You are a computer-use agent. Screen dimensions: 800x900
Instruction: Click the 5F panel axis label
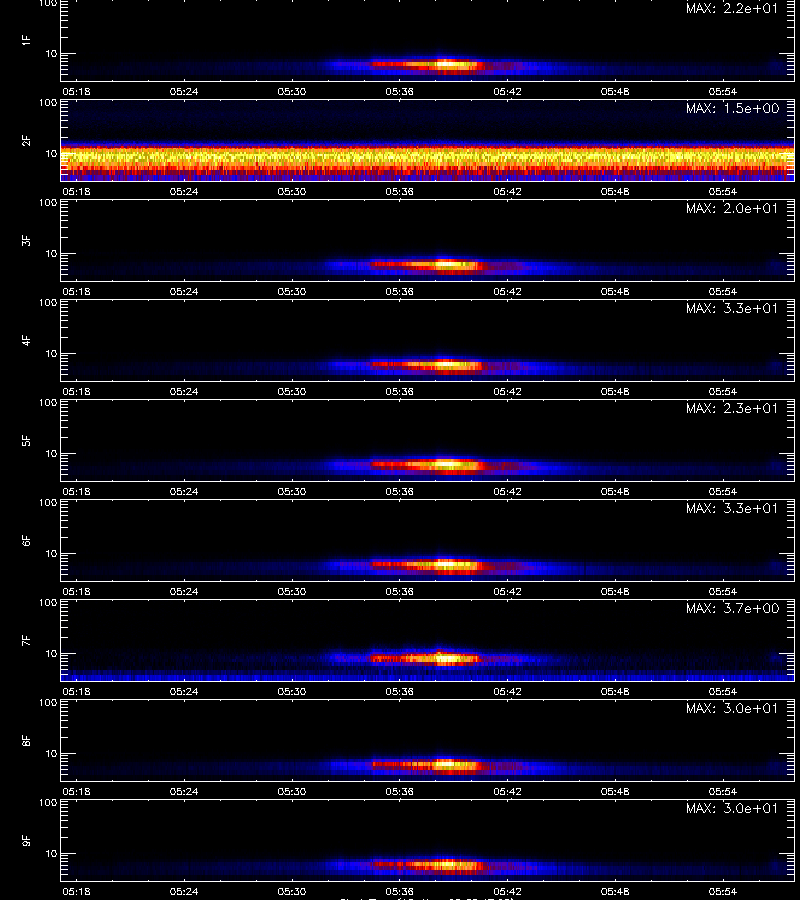(x=26, y=440)
